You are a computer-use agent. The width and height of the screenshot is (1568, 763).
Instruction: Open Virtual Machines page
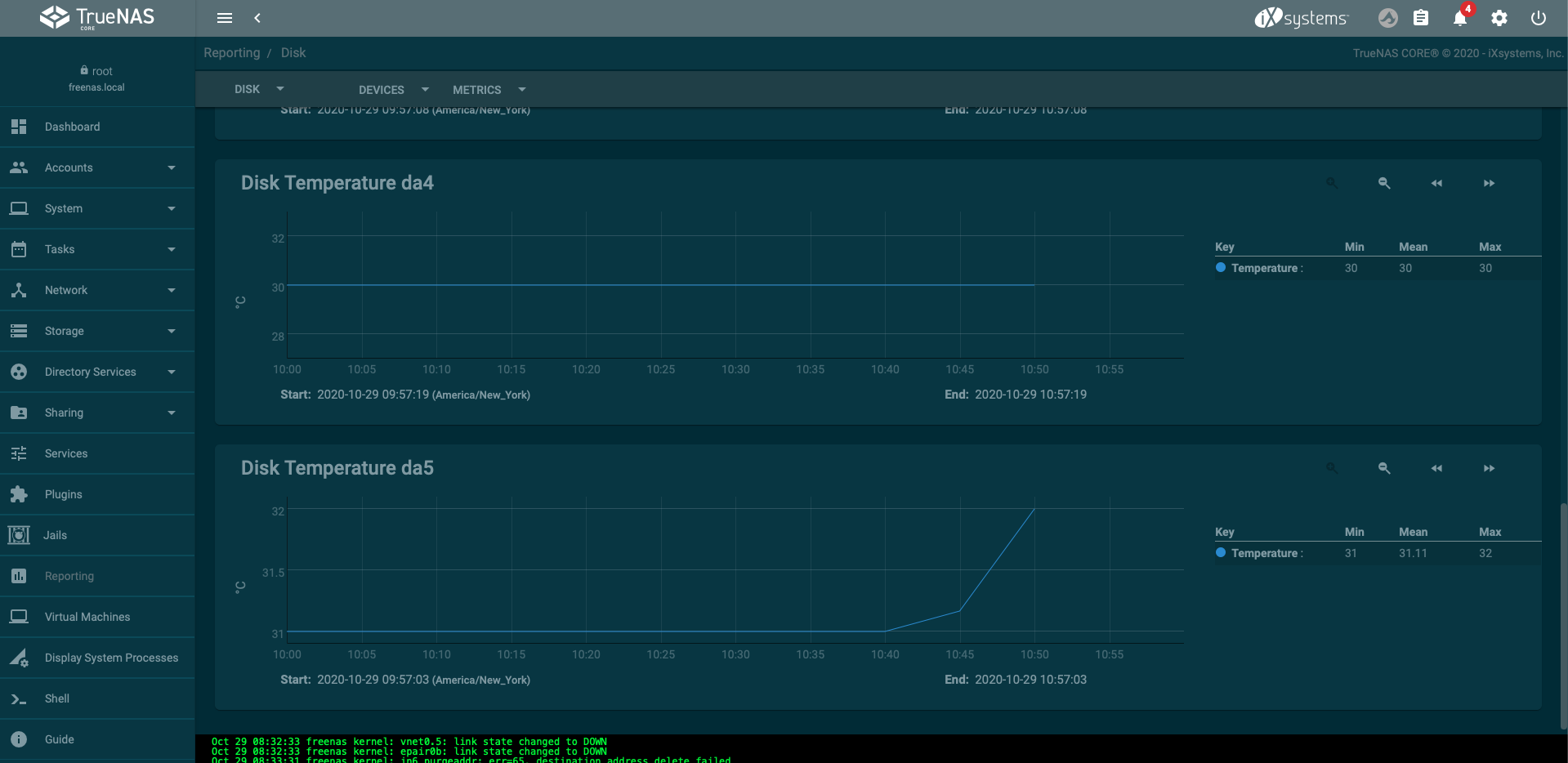[97, 617]
